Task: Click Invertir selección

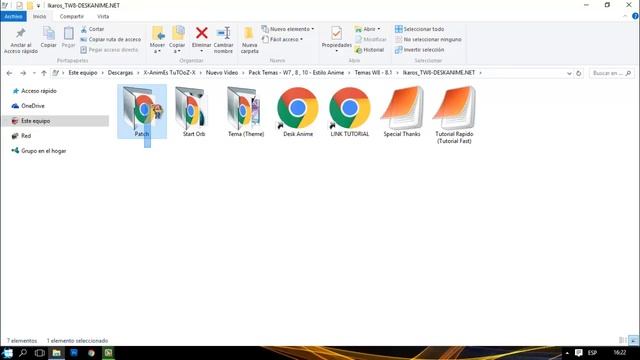Action: [x=420, y=50]
